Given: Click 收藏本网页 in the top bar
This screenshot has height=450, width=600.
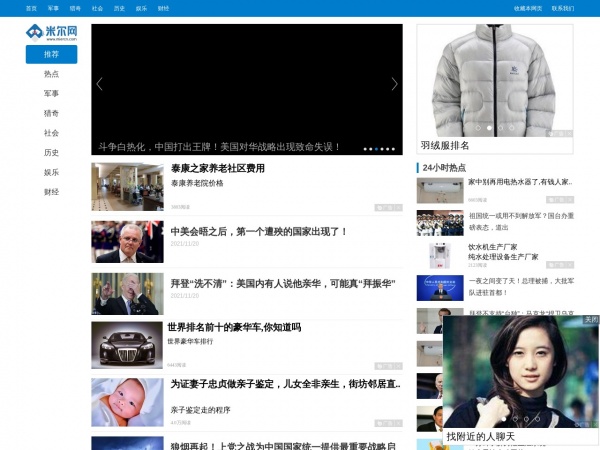Looking at the screenshot, I should (528, 8).
